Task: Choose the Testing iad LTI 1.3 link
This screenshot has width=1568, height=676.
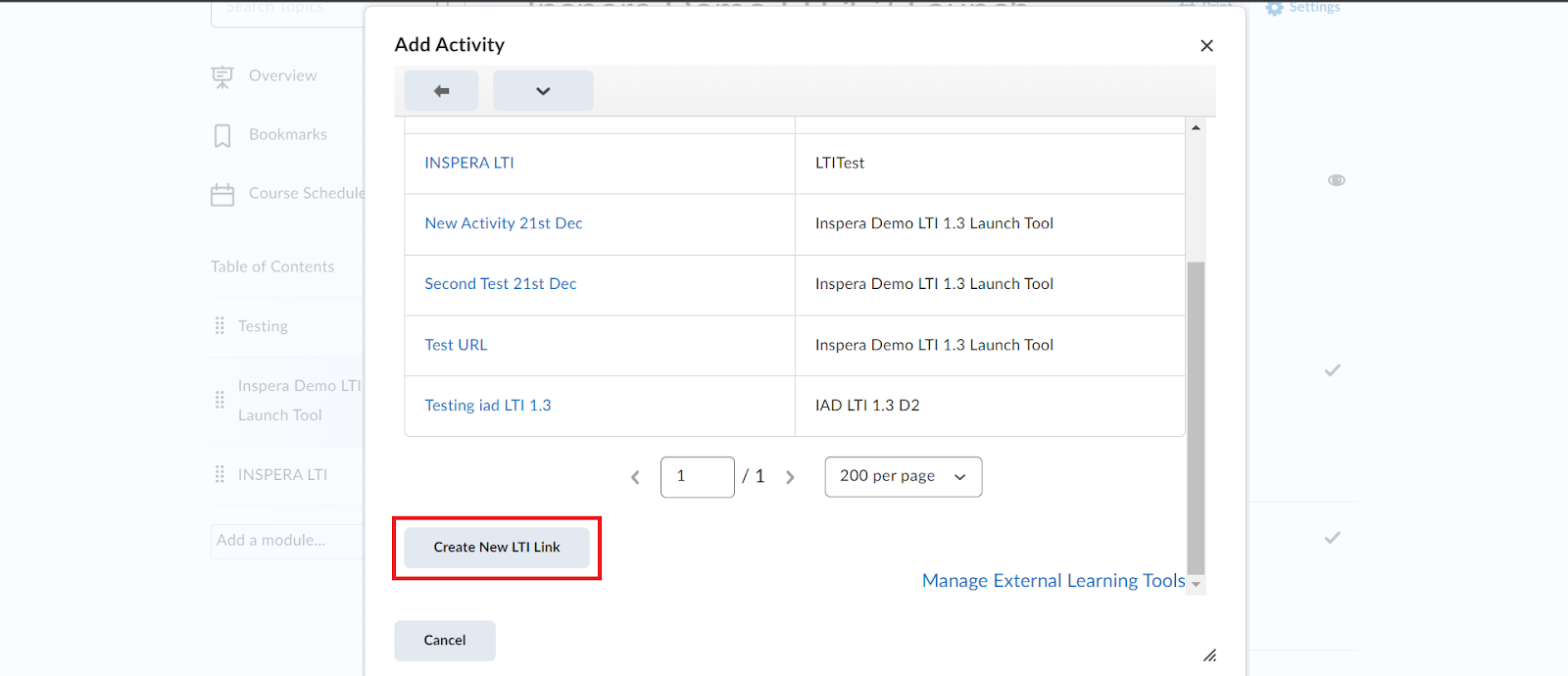Action: coord(488,406)
